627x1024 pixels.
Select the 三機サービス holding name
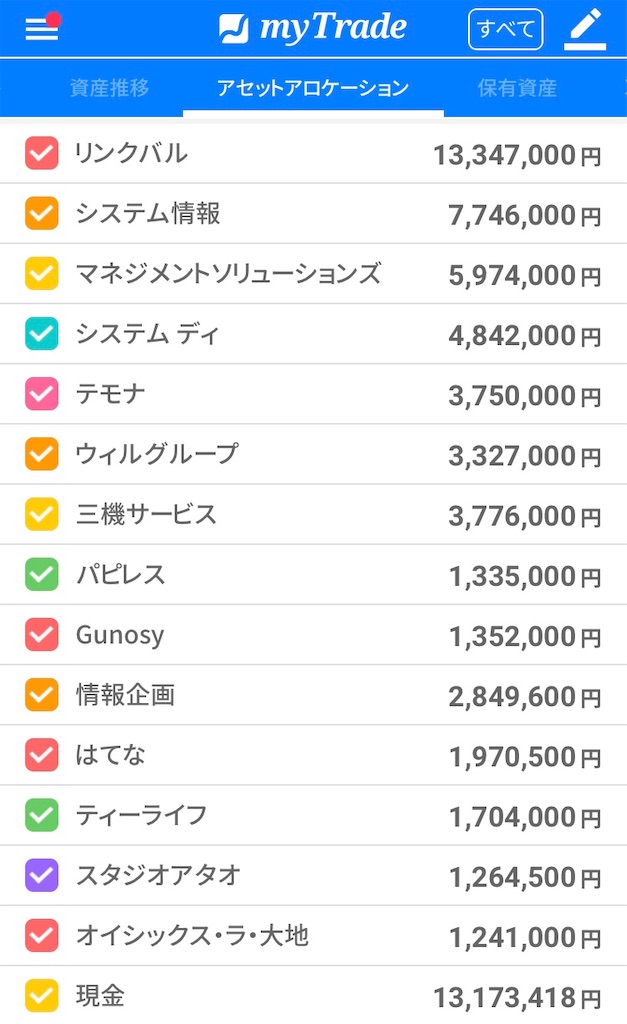pyautogui.click(x=146, y=515)
